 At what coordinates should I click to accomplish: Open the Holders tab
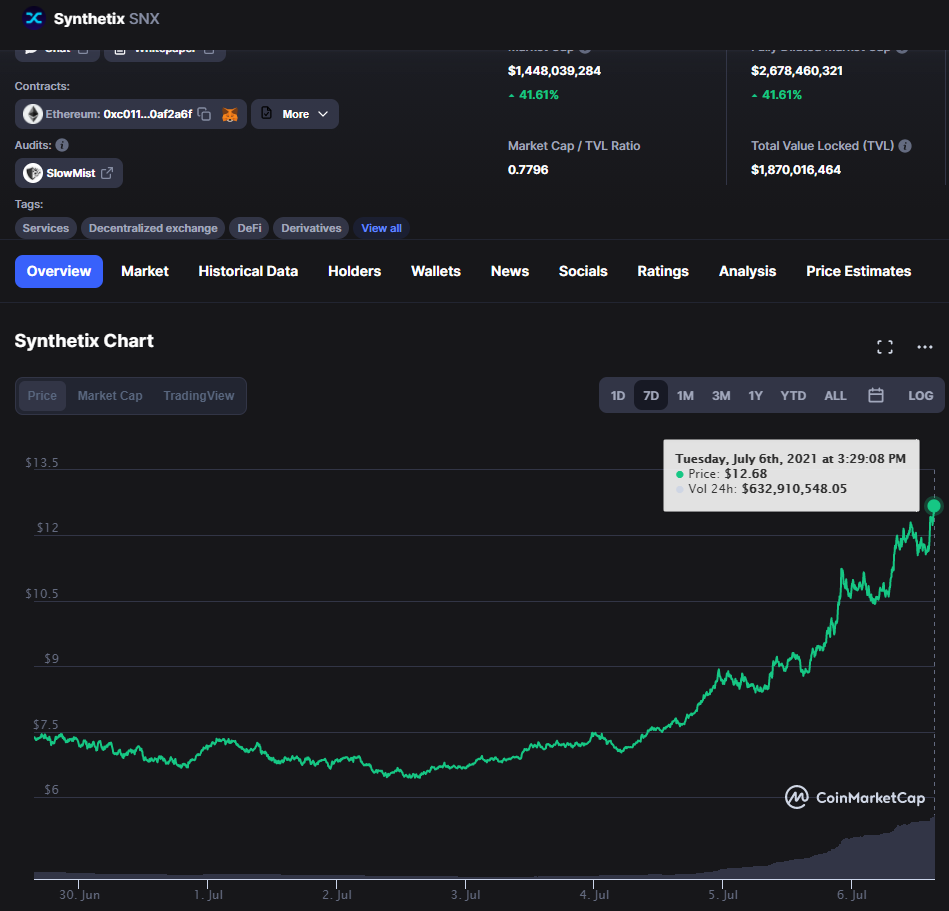pos(354,271)
